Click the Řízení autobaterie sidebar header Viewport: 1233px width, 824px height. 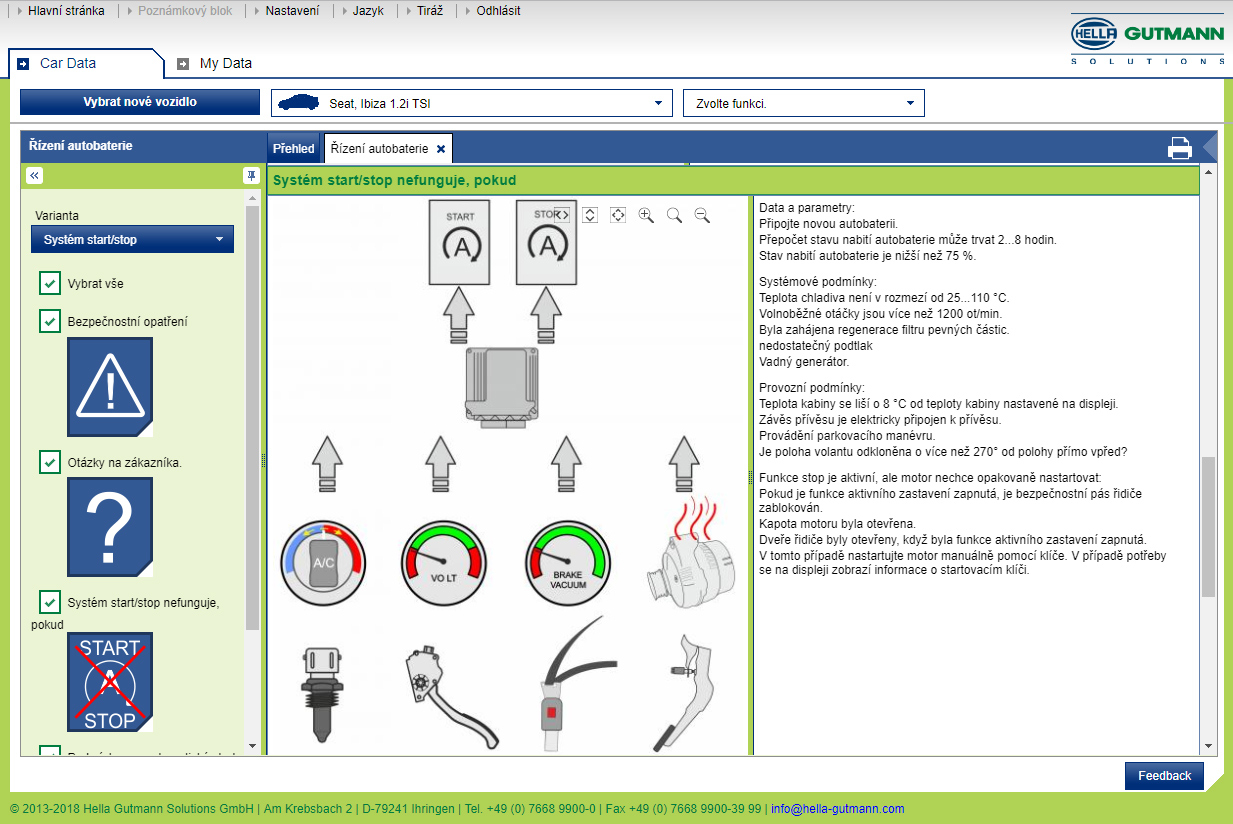tap(143, 146)
